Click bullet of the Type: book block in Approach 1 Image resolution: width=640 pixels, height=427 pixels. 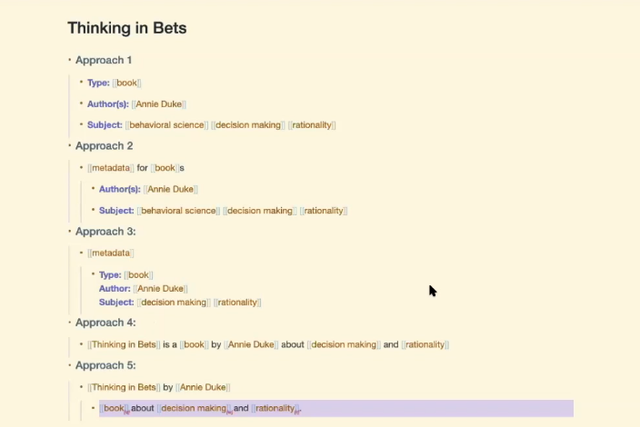[x=82, y=82]
